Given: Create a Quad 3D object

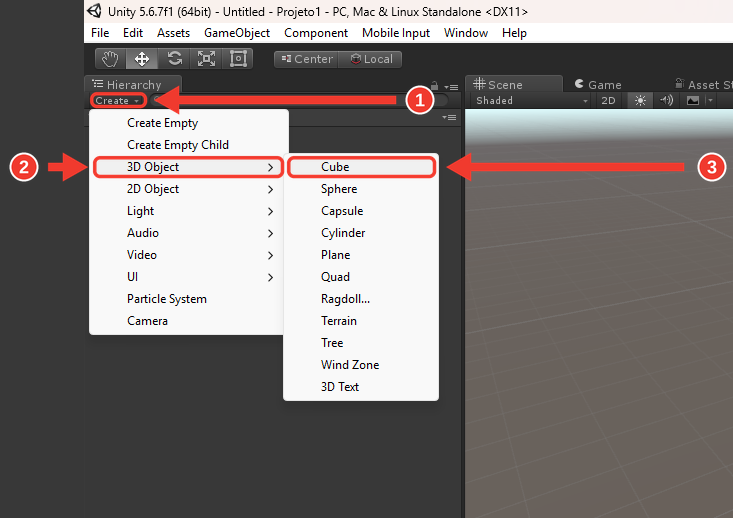Looking at the screenshot, I should coord(361,277).
